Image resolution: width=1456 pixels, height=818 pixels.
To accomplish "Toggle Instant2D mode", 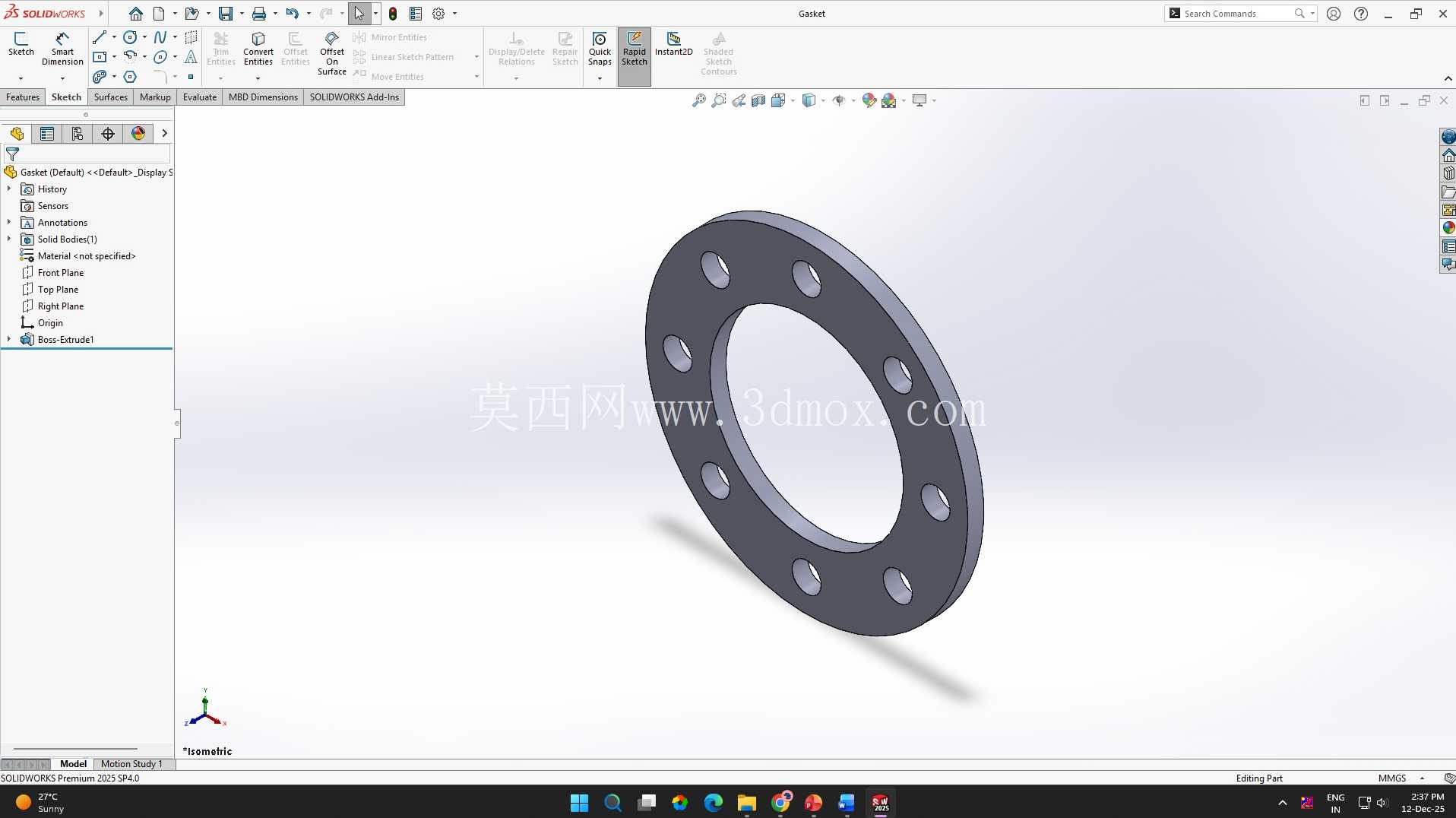I will (674, 44).
